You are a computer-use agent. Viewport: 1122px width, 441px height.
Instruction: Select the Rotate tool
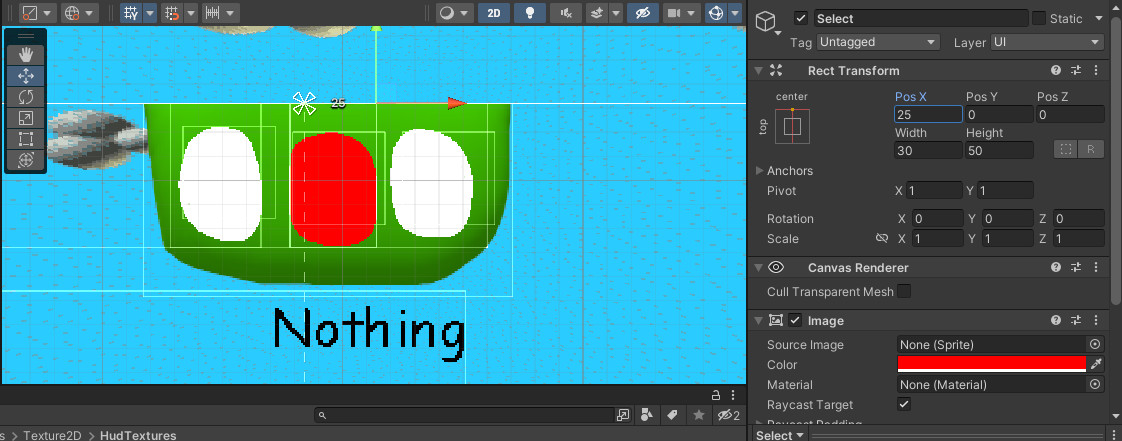tap(26, 97)
